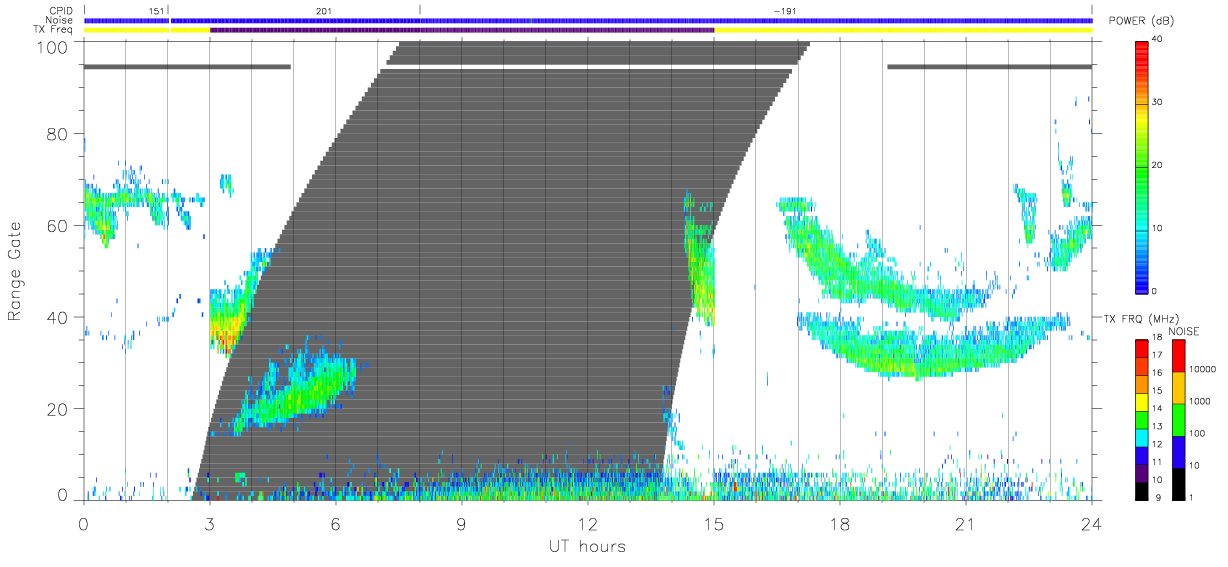Click the '100' tick on the noise scale
This screenshot has height=567, width=1228.
(1197, 433)
